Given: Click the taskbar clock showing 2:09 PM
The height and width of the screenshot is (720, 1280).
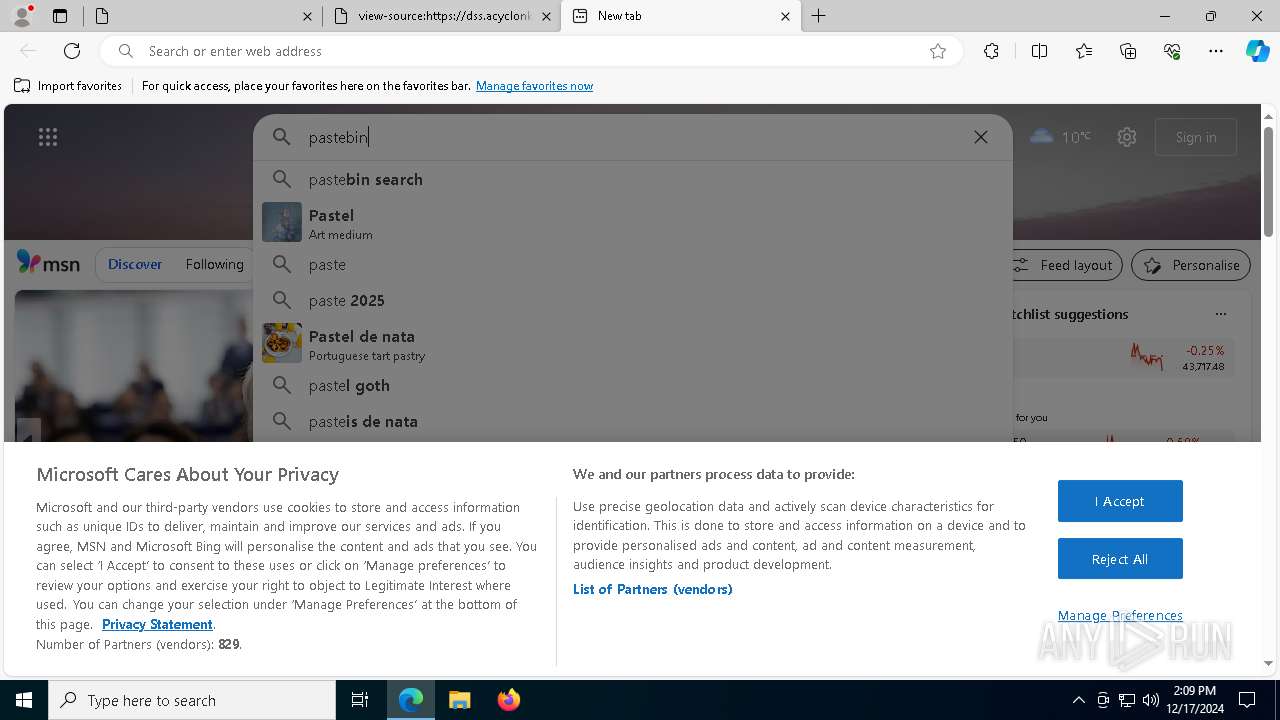Looking at the screenshot, I should coord(1193,700).
